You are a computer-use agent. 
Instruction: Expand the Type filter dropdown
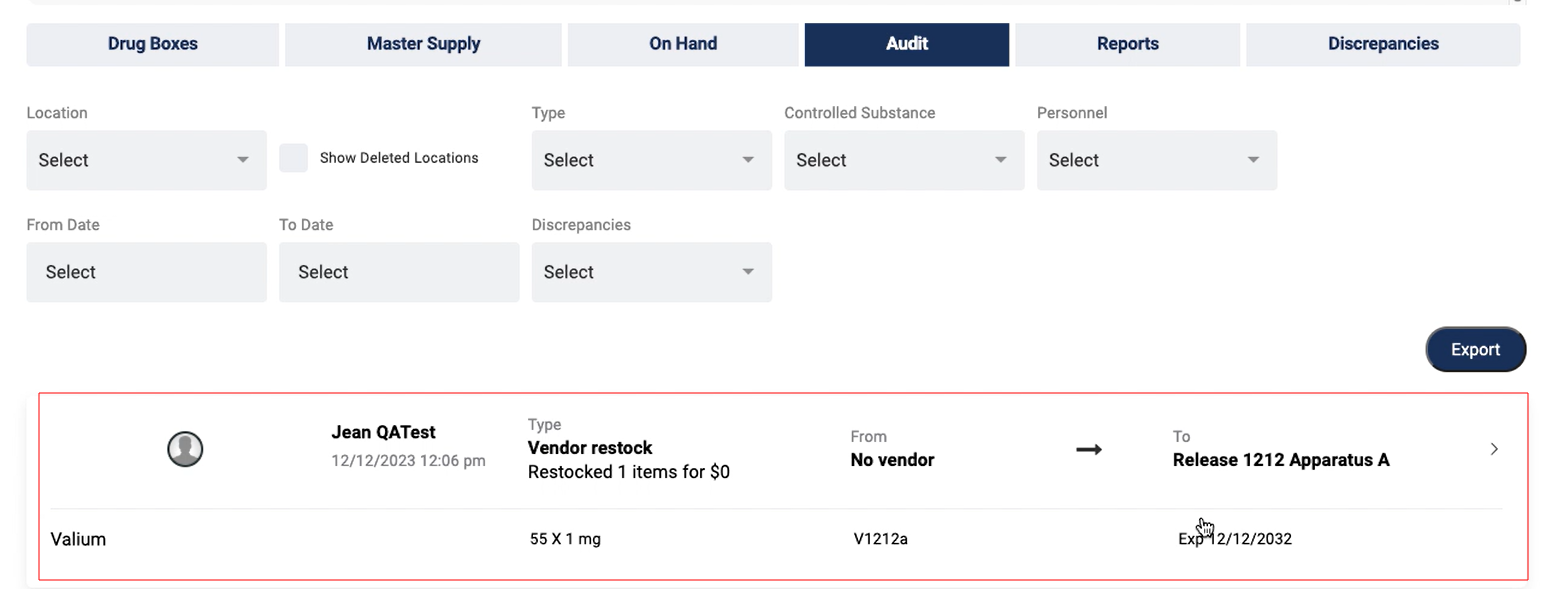[x=651, y=160]
